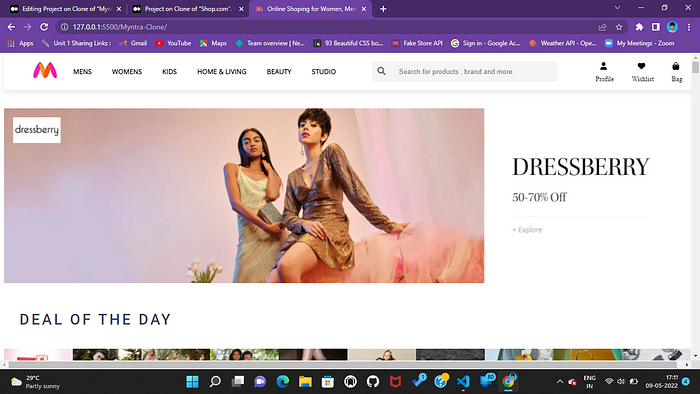Viewport: 700px width, 394px height.
Task: Bookmark this page with the star icon
Action: (x=619, y=27)
